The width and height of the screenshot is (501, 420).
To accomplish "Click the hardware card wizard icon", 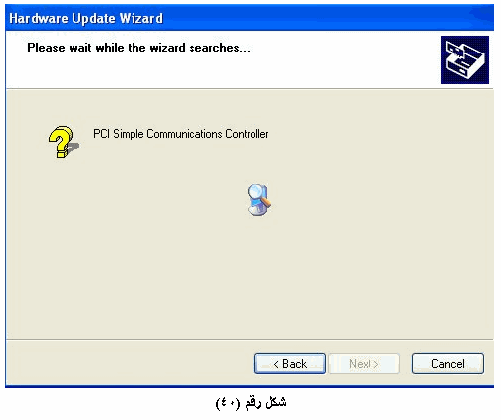I will point(465,60).
